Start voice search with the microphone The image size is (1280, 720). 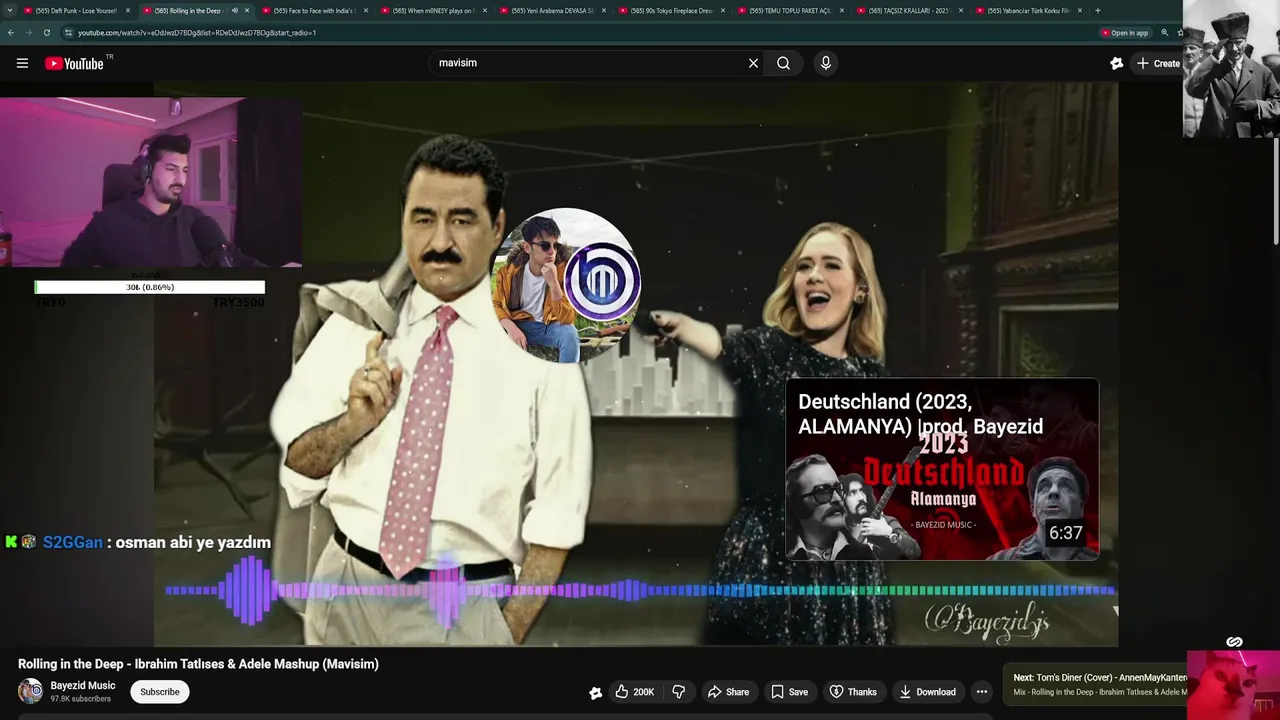click(825, 63)
